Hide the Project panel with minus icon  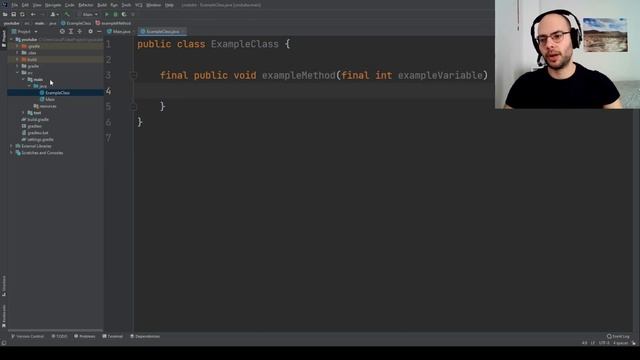click(99, 31)
